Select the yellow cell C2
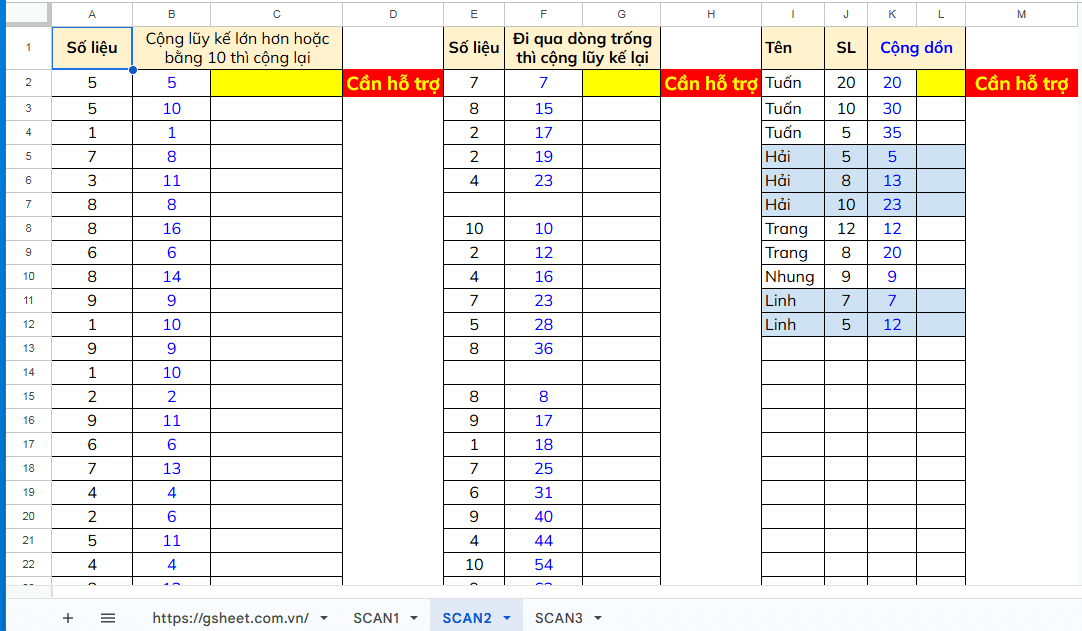1082x631 pixels. click(x=276, y=84)
